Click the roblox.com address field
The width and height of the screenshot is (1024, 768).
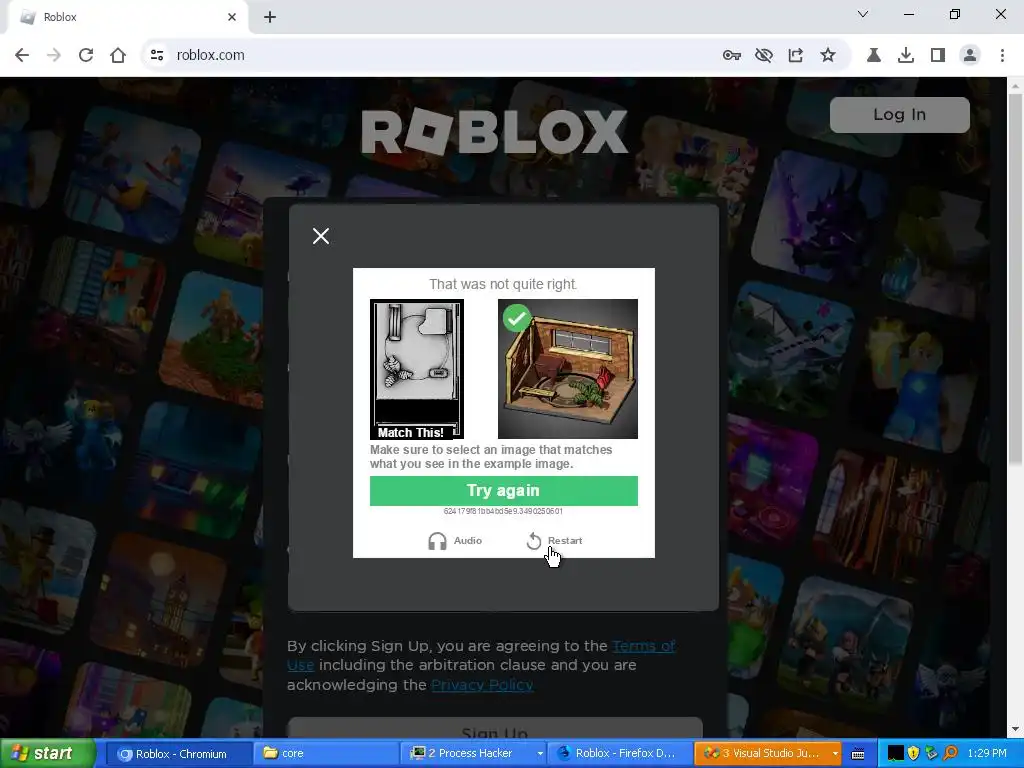pos(431,55)
